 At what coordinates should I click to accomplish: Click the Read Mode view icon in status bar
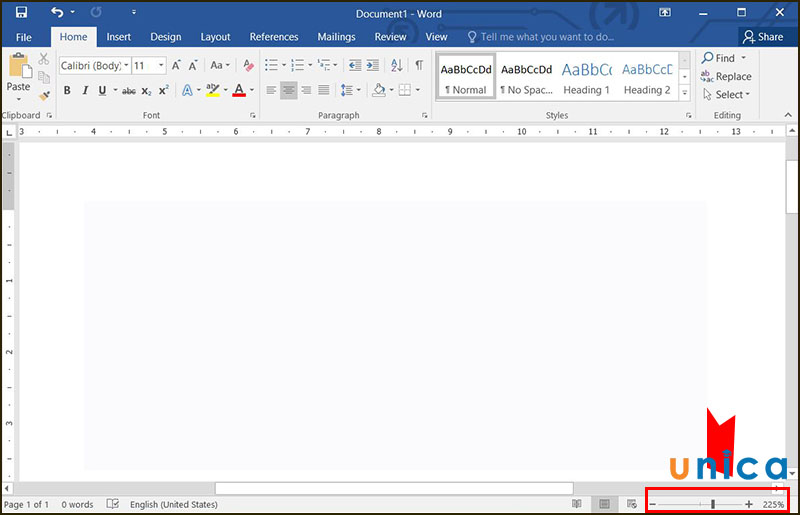577,504
